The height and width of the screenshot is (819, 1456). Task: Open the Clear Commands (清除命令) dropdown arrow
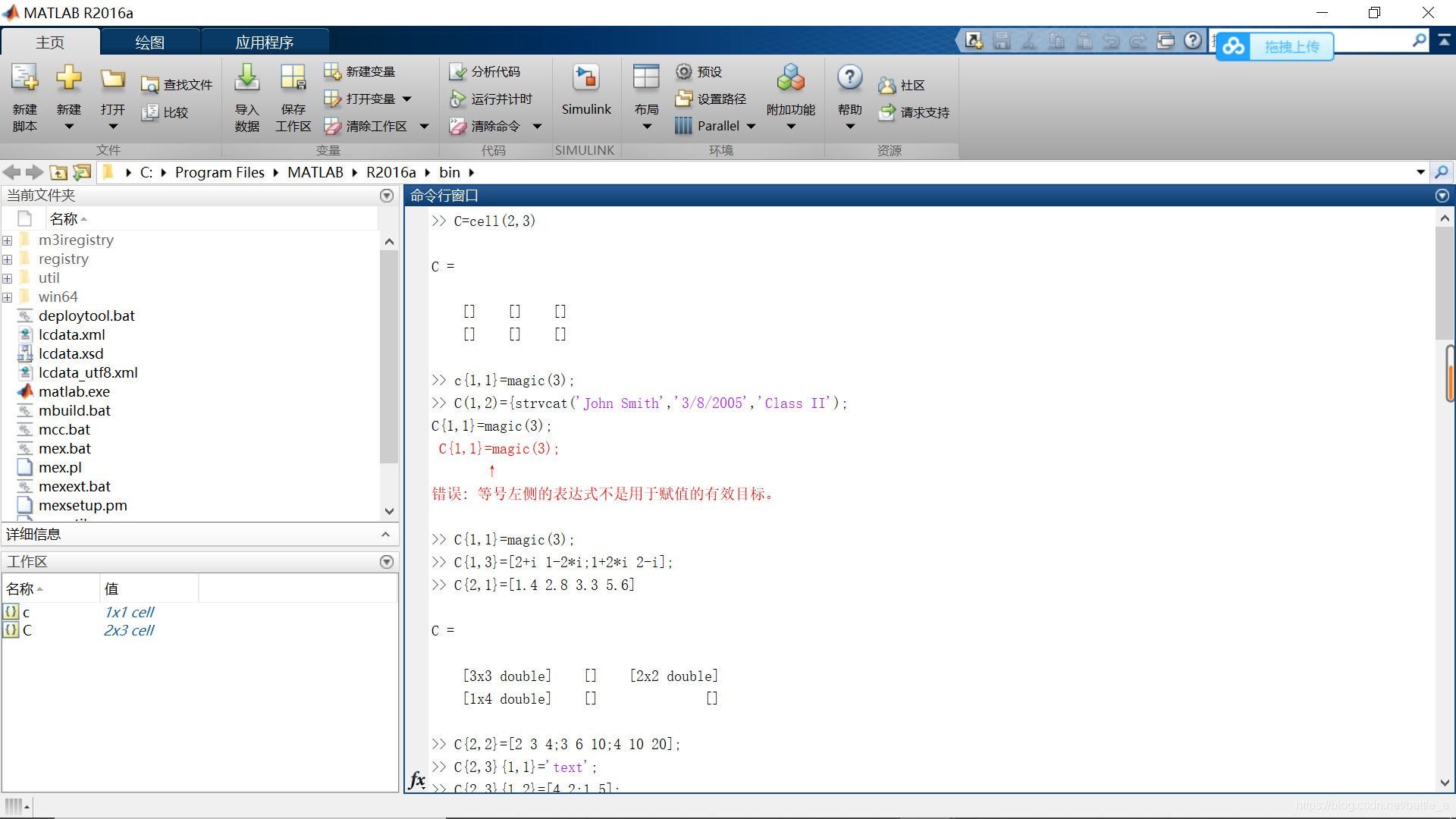click(x=537, y=126)
